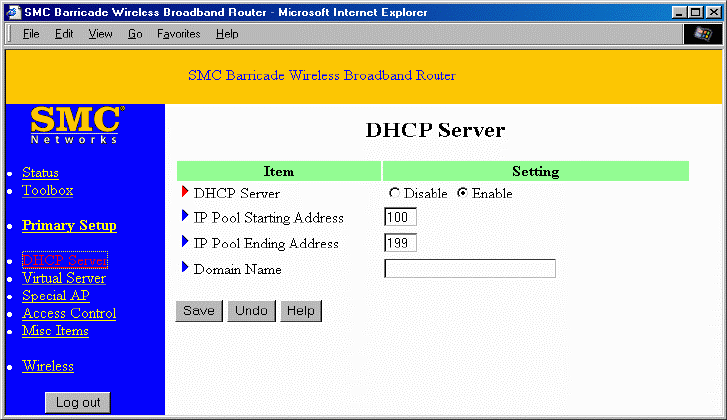Open the Status page link
The image size is (727, 420).
[x=40, y=173]
